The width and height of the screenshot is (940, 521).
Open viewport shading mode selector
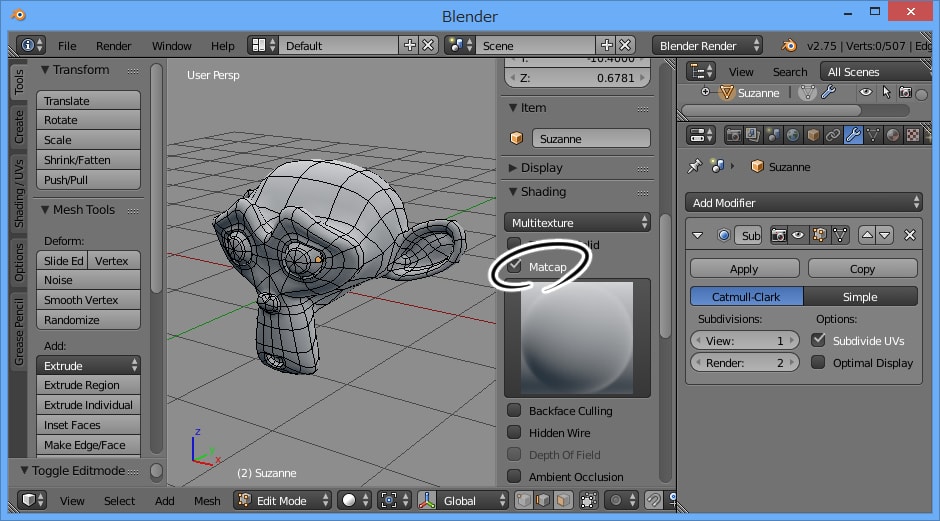(x=354, y=500)
